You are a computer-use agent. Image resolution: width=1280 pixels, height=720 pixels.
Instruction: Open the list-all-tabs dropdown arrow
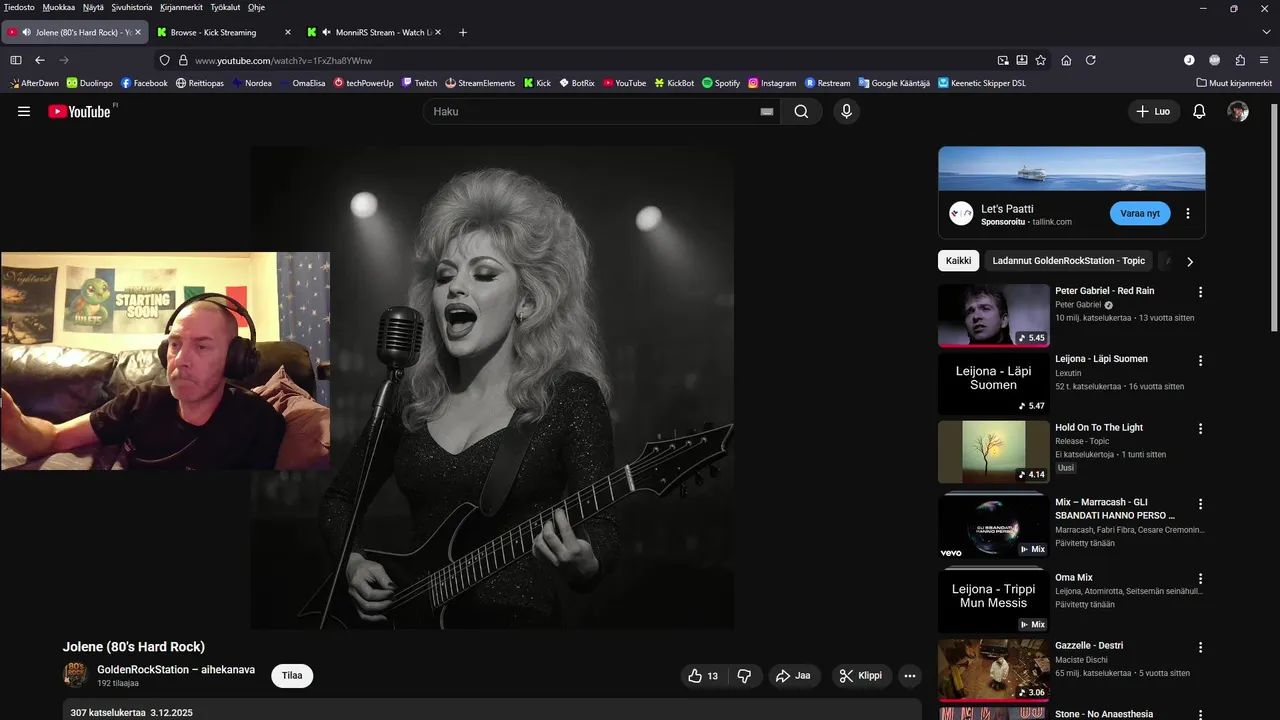(x=1266, y=32)
